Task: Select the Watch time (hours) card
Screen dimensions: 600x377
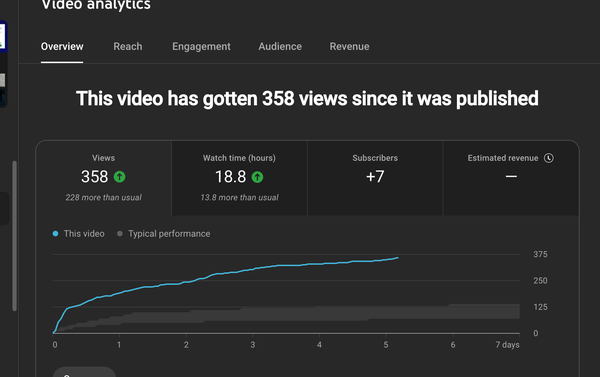Action: (239, 178)
